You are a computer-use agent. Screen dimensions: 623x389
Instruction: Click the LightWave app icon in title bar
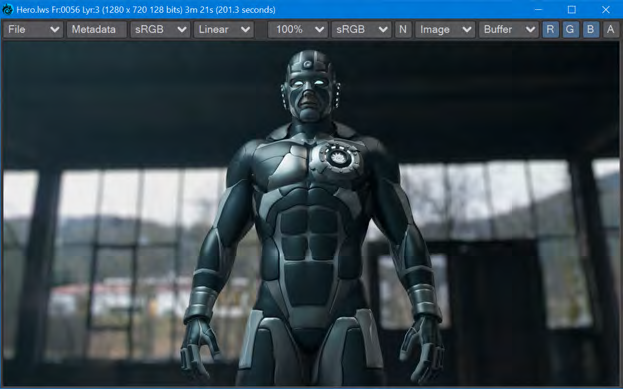[x=8, y=10]
